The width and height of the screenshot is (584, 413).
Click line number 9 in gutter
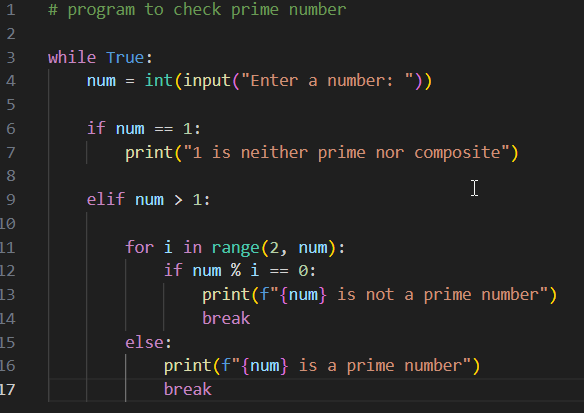[11, 200]
